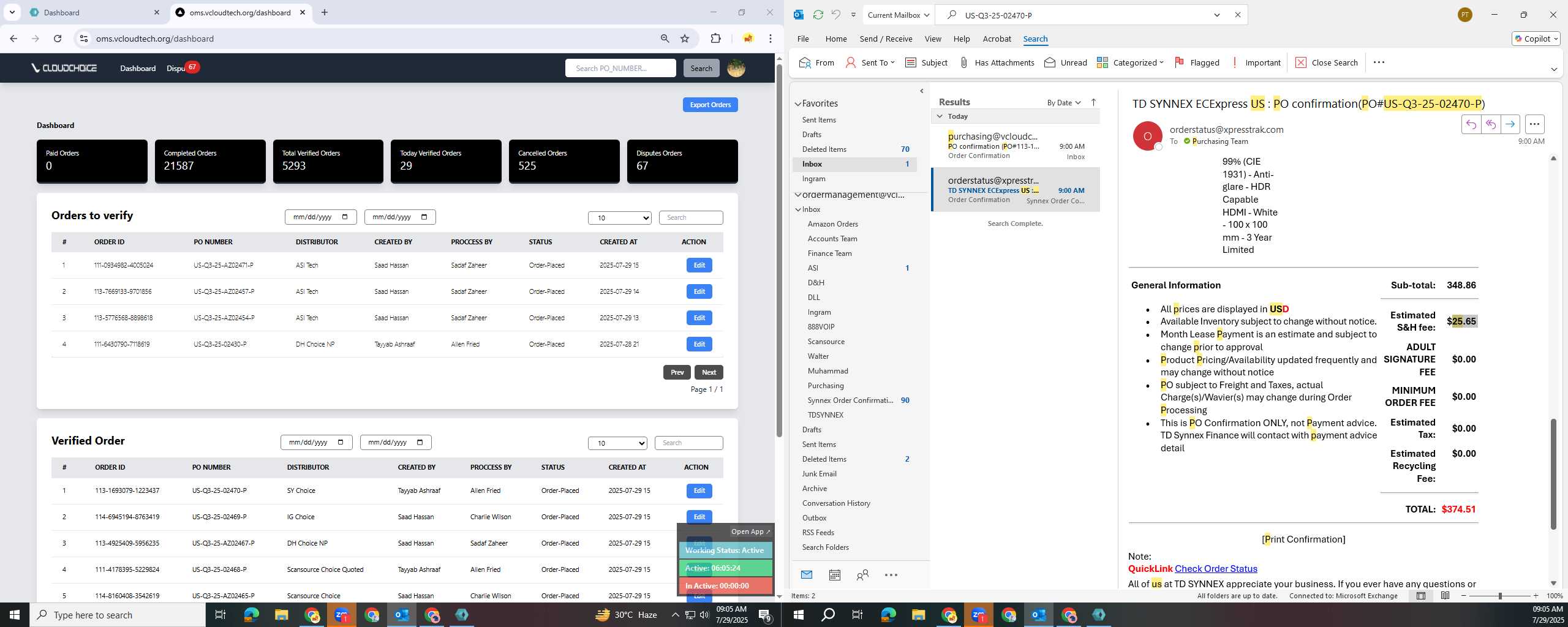Open the purchasing@vcloud email in Results
Viewport: 1568px width, 627px height.
click(1016, 145)
